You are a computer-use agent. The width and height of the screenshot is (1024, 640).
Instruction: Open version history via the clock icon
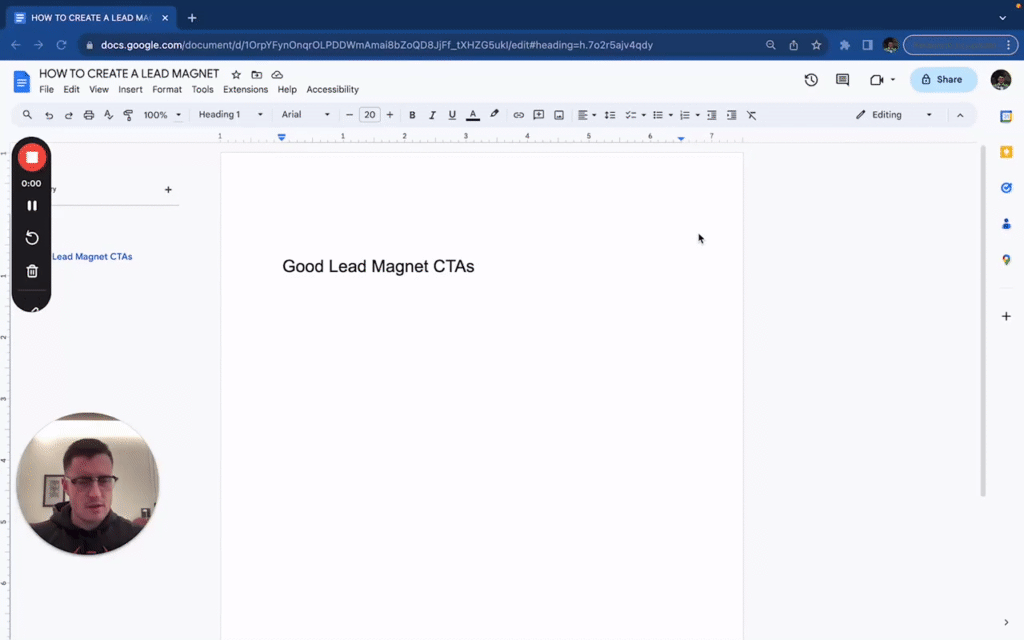pyautogui.click(x=811, y=79)
